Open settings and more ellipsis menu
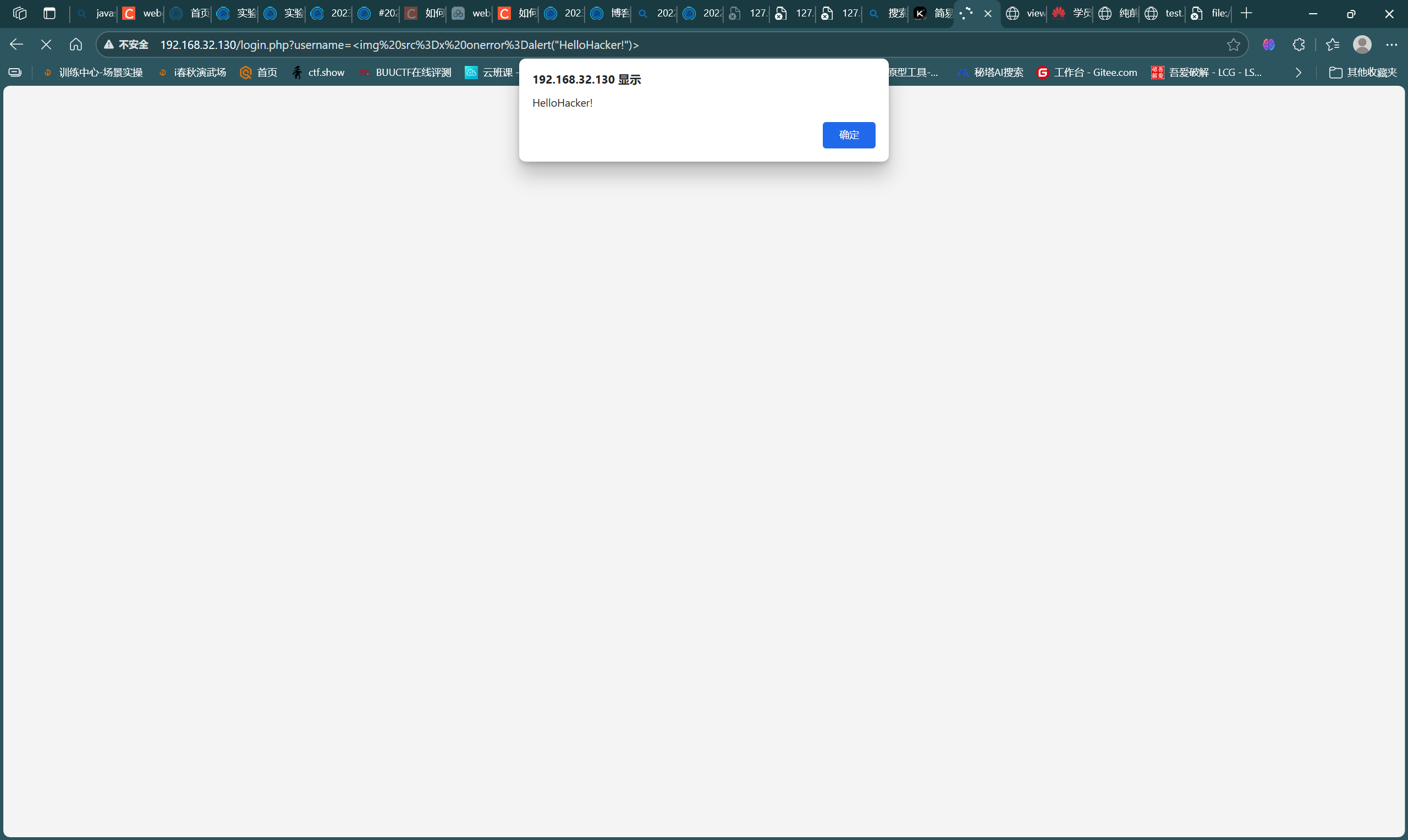Viewport: 1408px width, 840px height. coord(1391,44)
